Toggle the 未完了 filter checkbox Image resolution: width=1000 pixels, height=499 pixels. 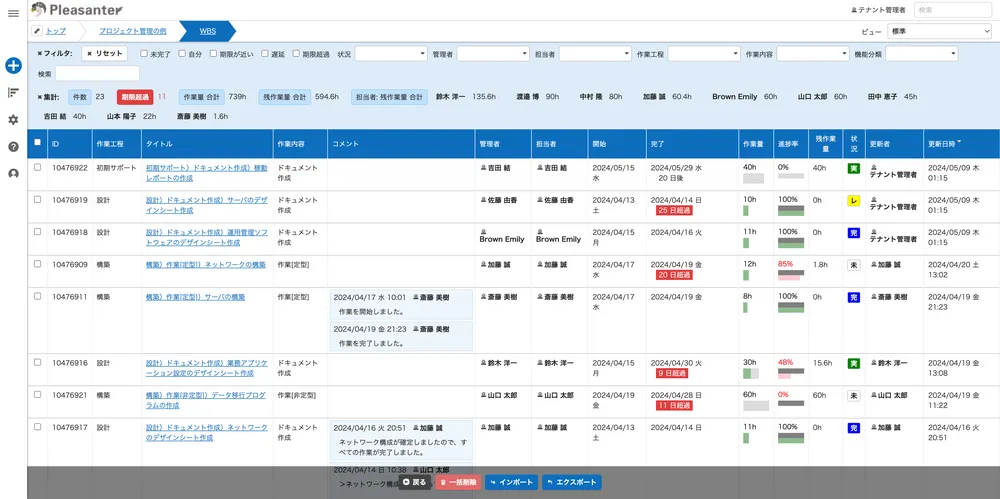144,54
